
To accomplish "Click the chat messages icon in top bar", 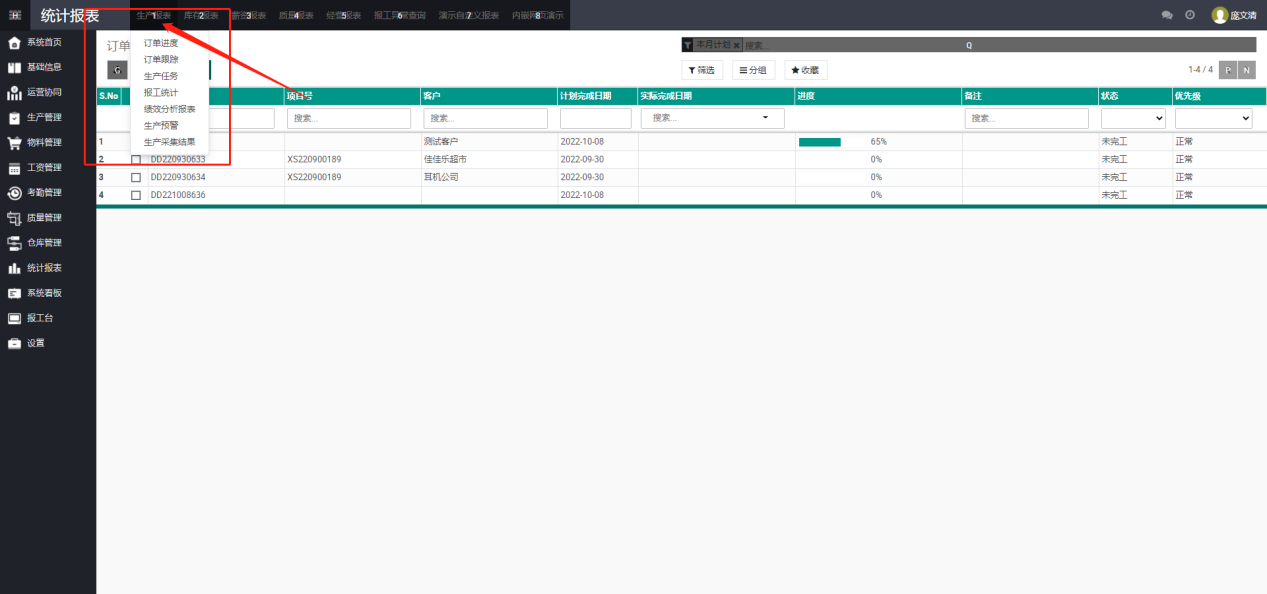I will [1167, 15].
